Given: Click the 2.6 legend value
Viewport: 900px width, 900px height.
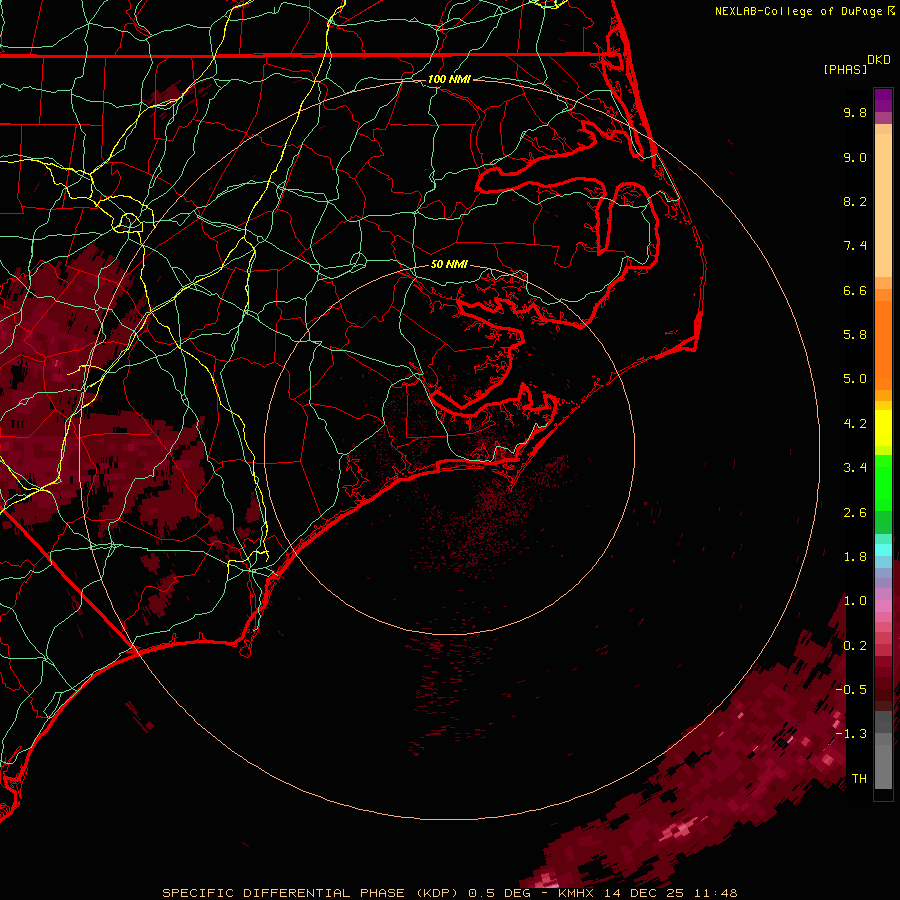Looking at the screenshot, I should [855, 513].
